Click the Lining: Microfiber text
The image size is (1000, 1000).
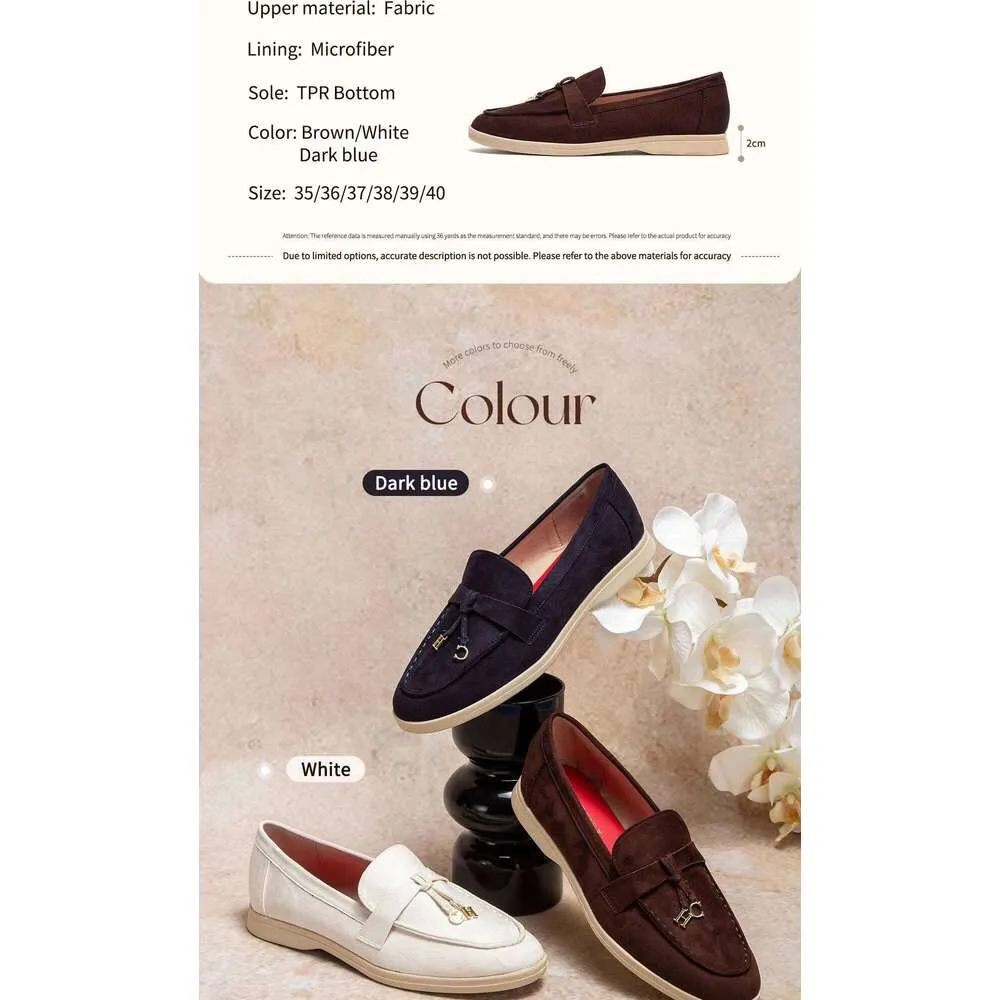(320, 49)
